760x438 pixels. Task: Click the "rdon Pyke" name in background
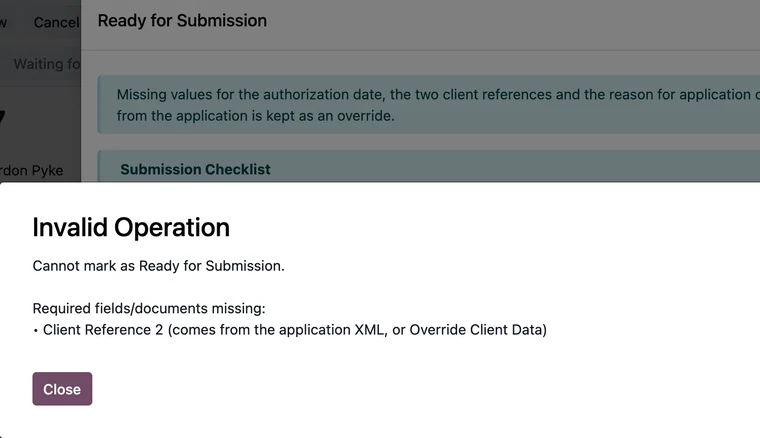click(x=32, y=171)
